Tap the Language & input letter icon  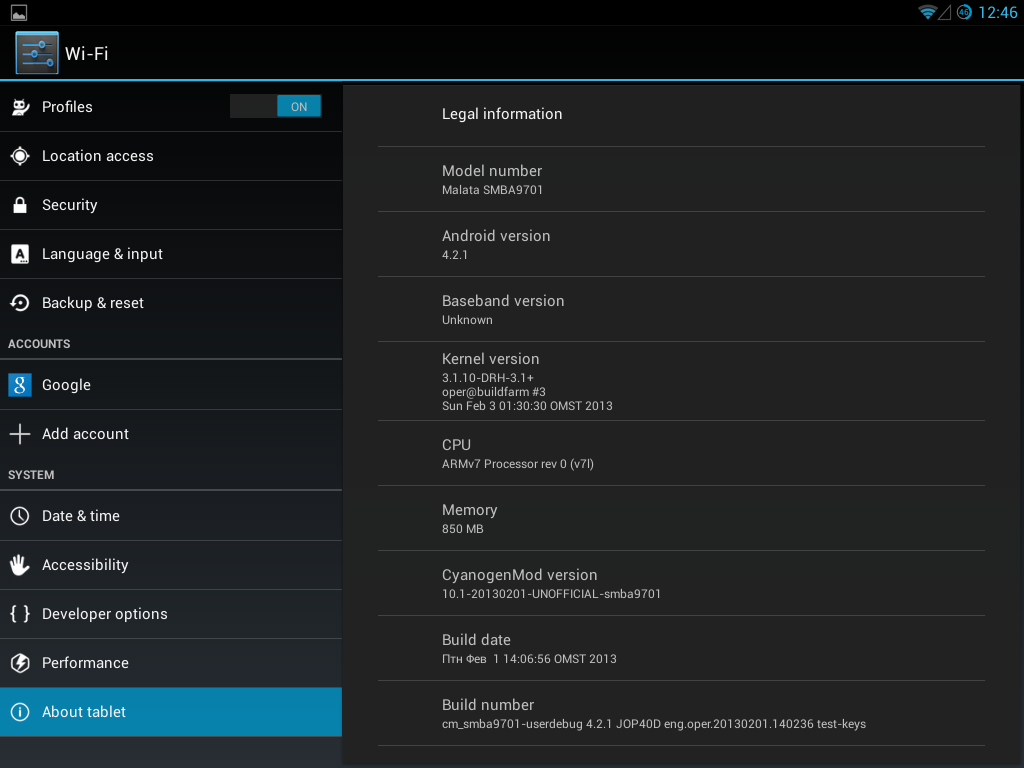pyautogui.click(x=20, y=254)
